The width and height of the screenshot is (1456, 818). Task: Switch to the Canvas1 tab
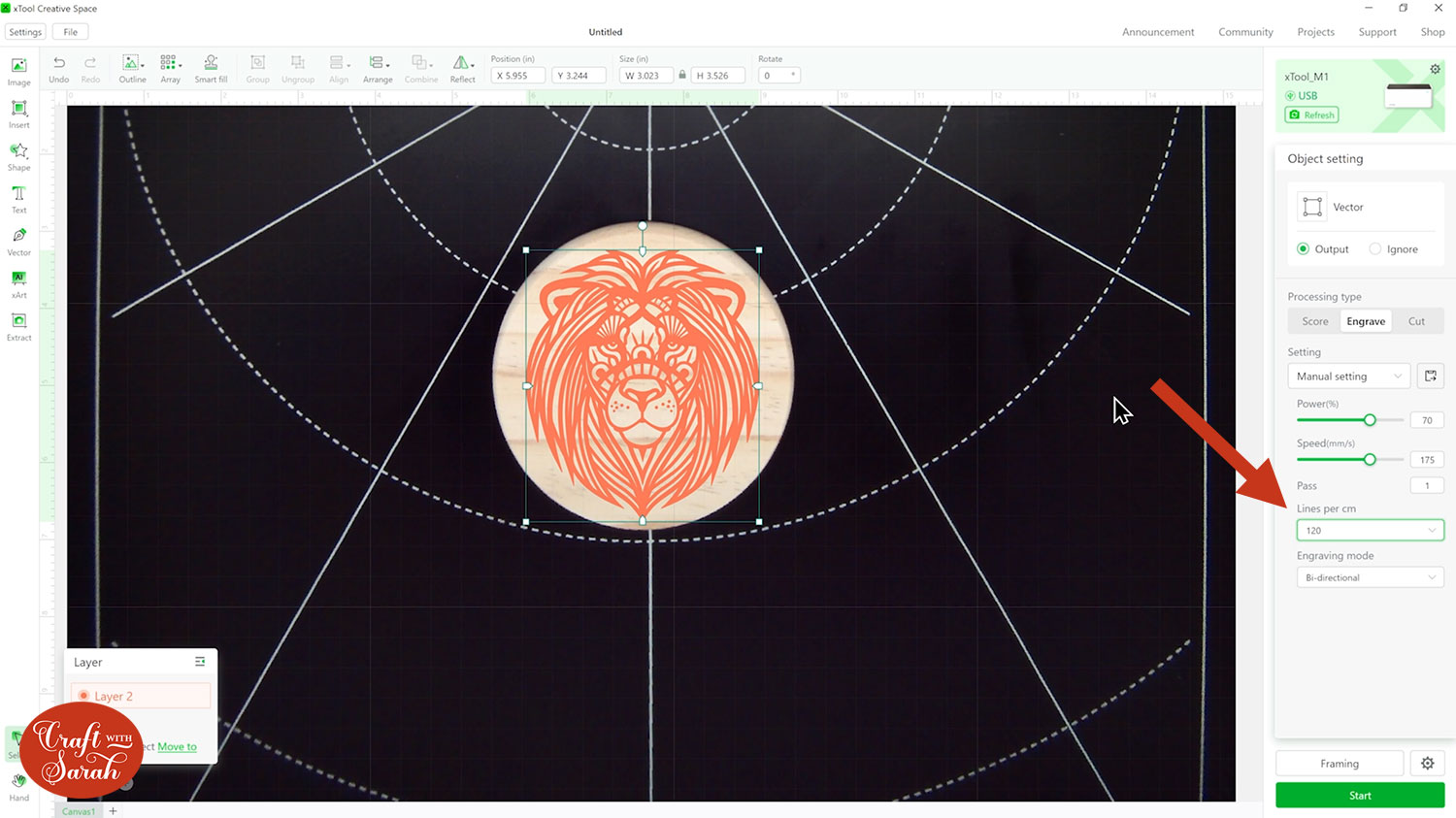tap(79, 811)
